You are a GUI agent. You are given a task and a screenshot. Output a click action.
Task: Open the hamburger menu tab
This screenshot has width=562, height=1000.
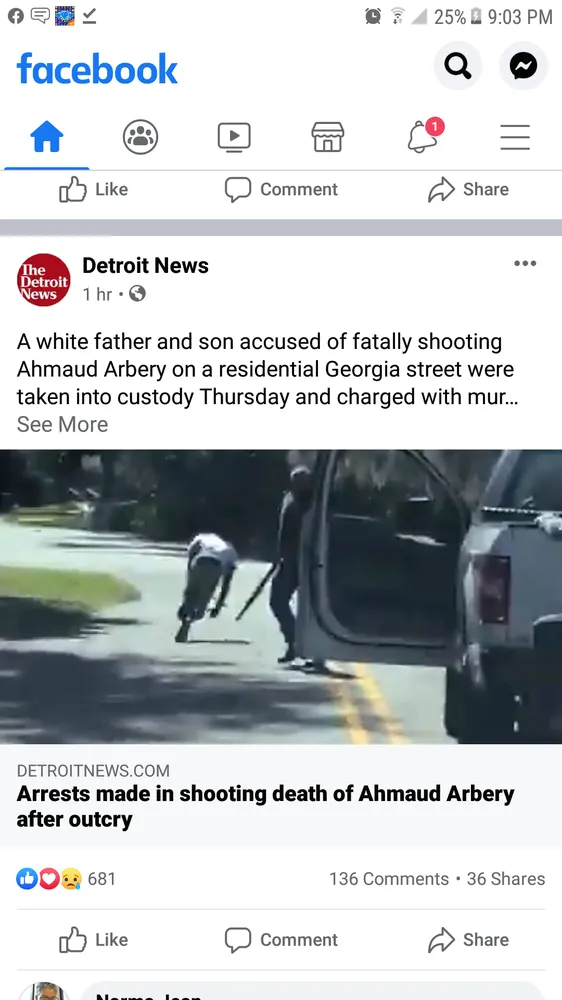[x=515, y=137]
